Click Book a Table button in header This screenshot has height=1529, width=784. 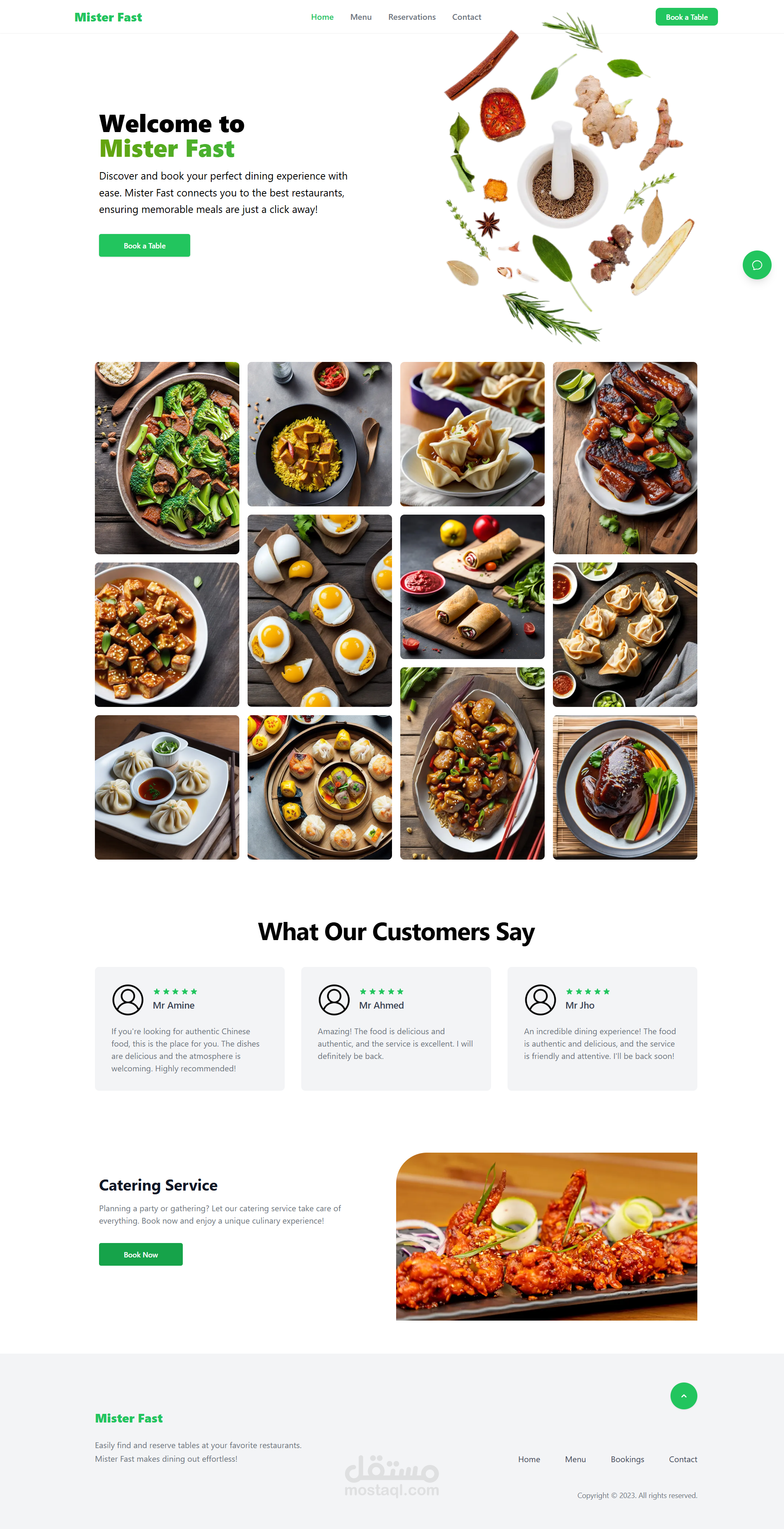[x=687, y=17]
